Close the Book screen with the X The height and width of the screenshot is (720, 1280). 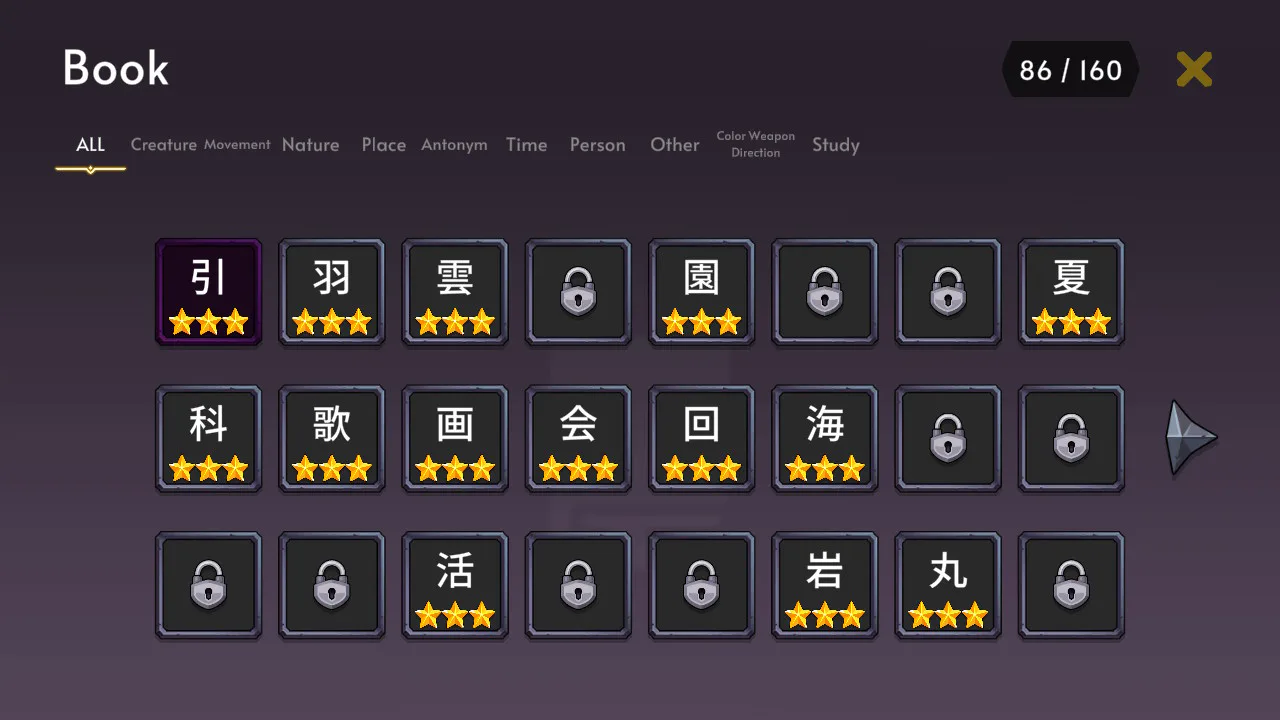coord(1194,70)
